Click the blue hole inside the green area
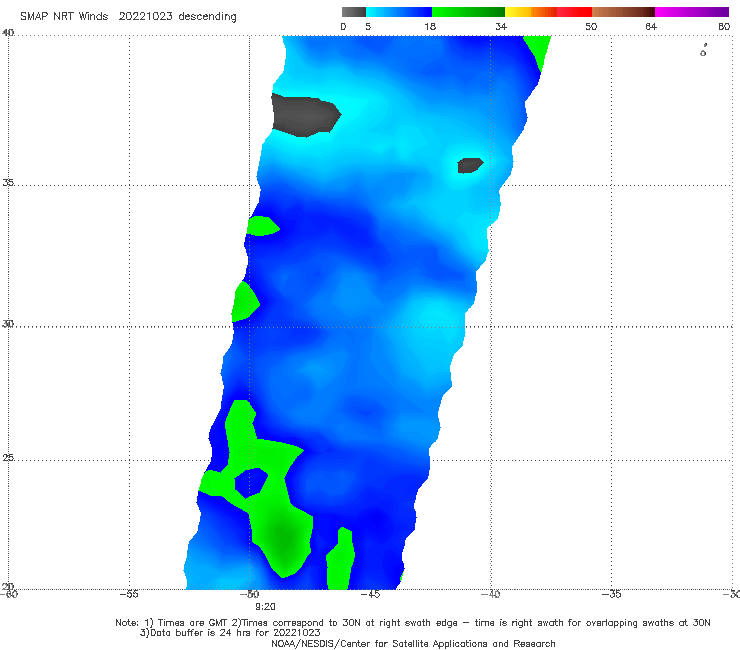This screenshot has height=650, width=740. (x=251, y=482)
